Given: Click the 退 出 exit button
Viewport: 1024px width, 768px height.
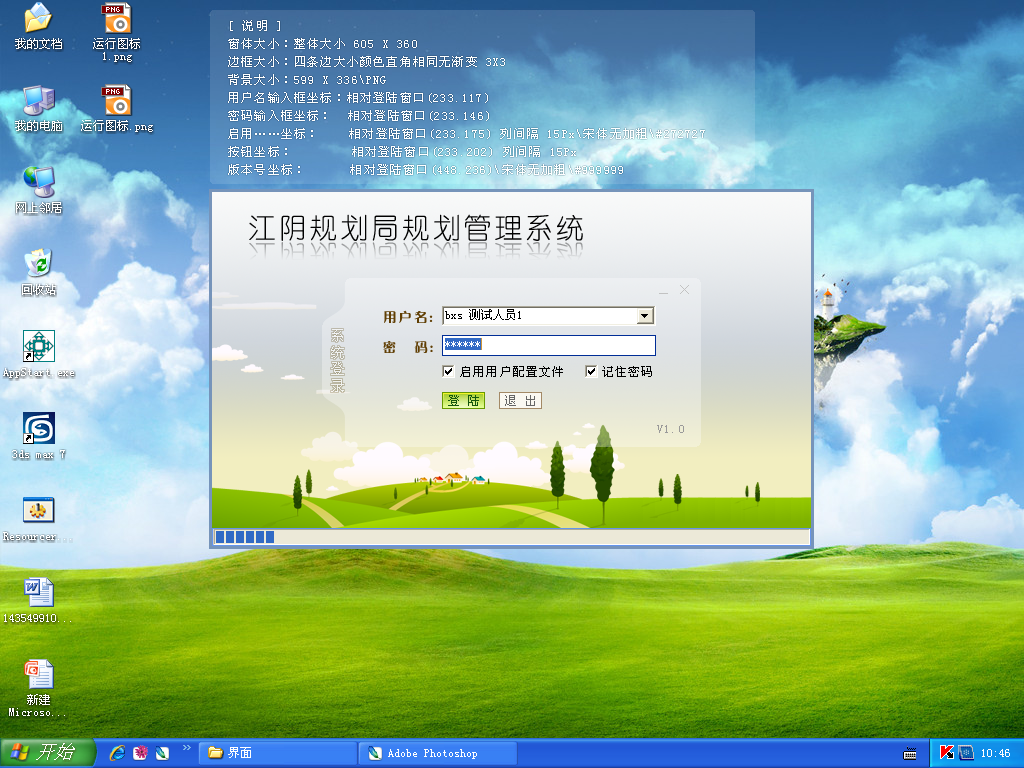Looking at the screenshot, I should tap(519, 400).
